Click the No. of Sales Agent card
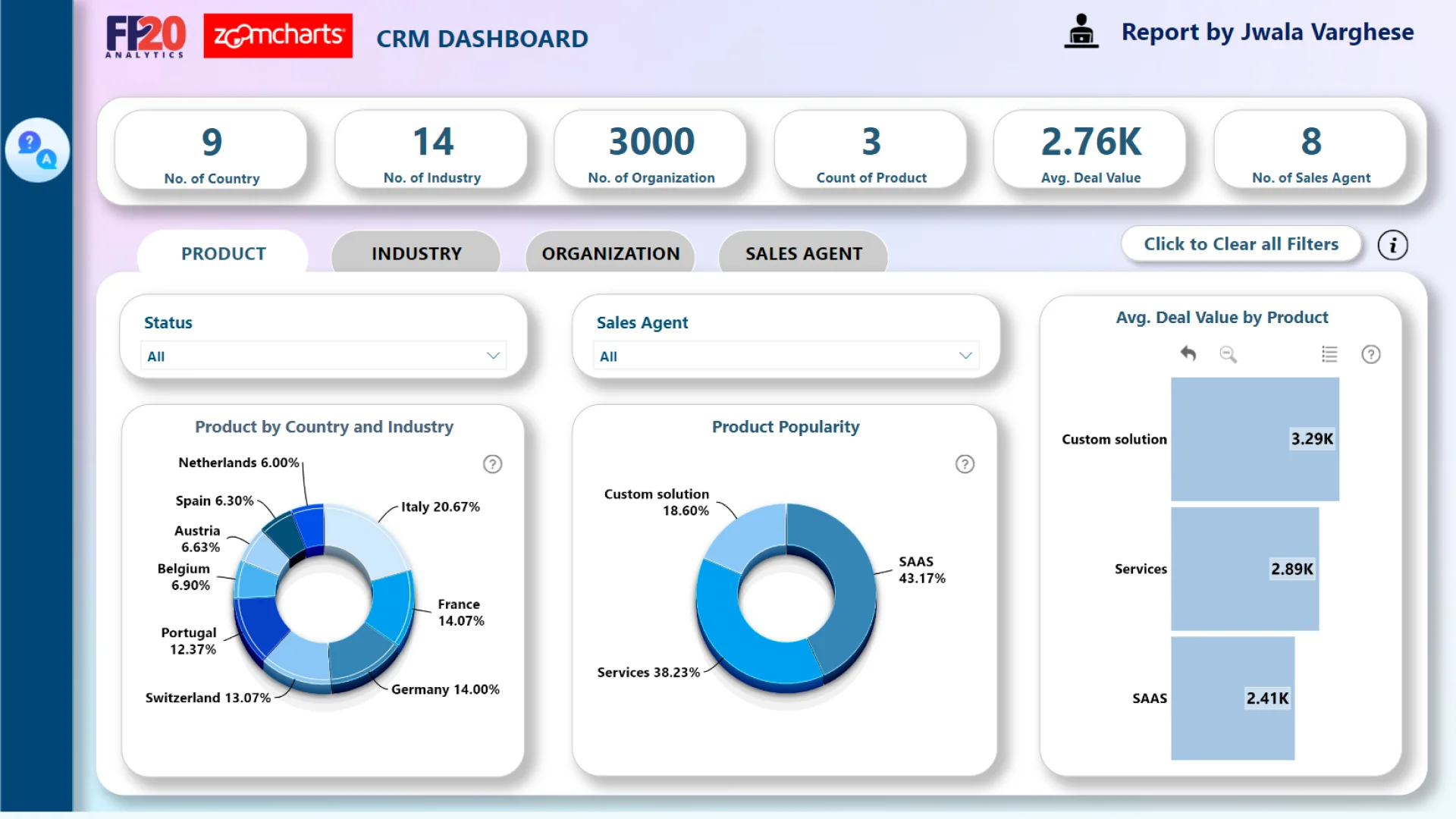1456x819 pixels. (1311, 150)
